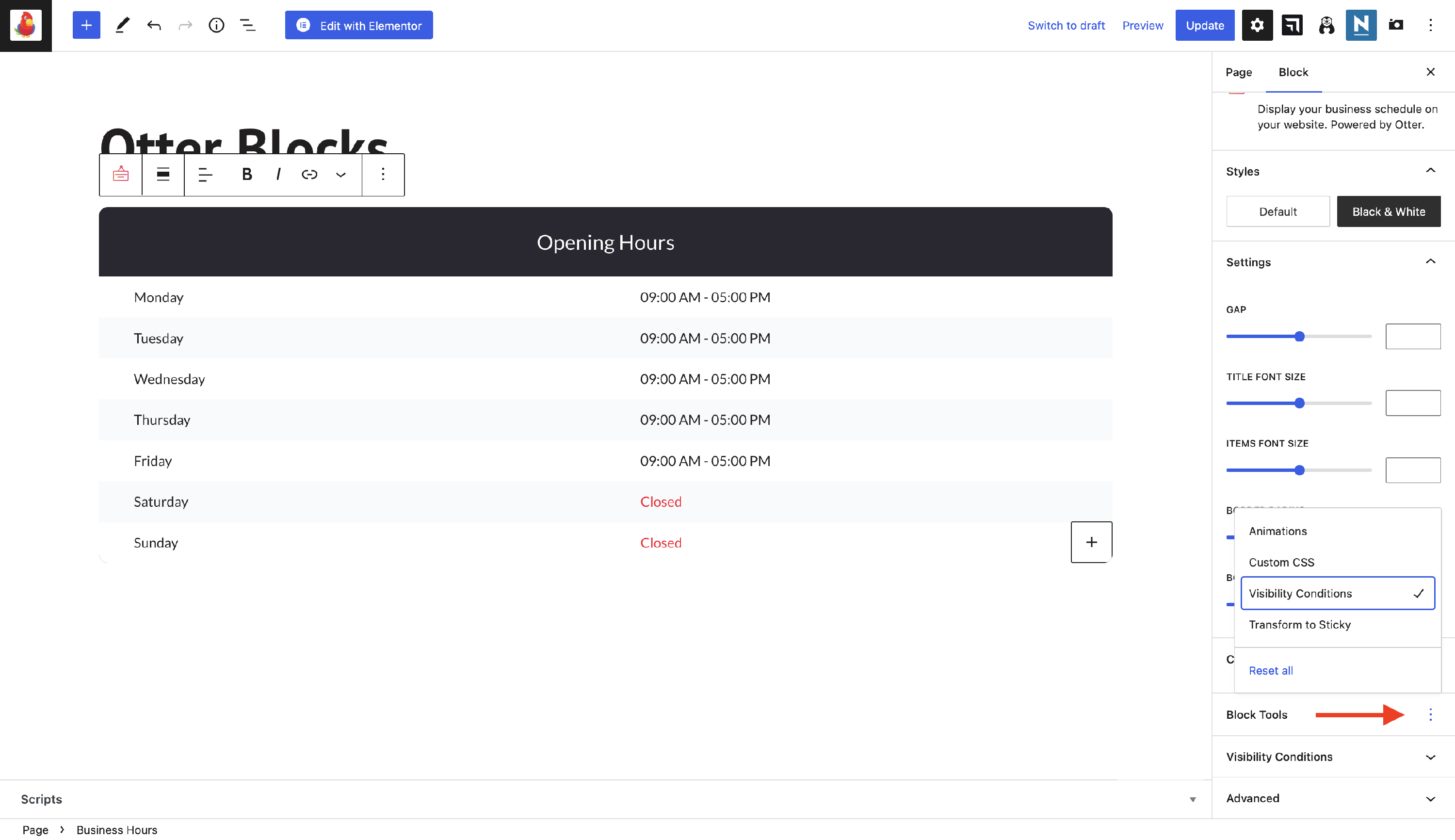
Task: Click Reset all link
Action: (1270, 670)
